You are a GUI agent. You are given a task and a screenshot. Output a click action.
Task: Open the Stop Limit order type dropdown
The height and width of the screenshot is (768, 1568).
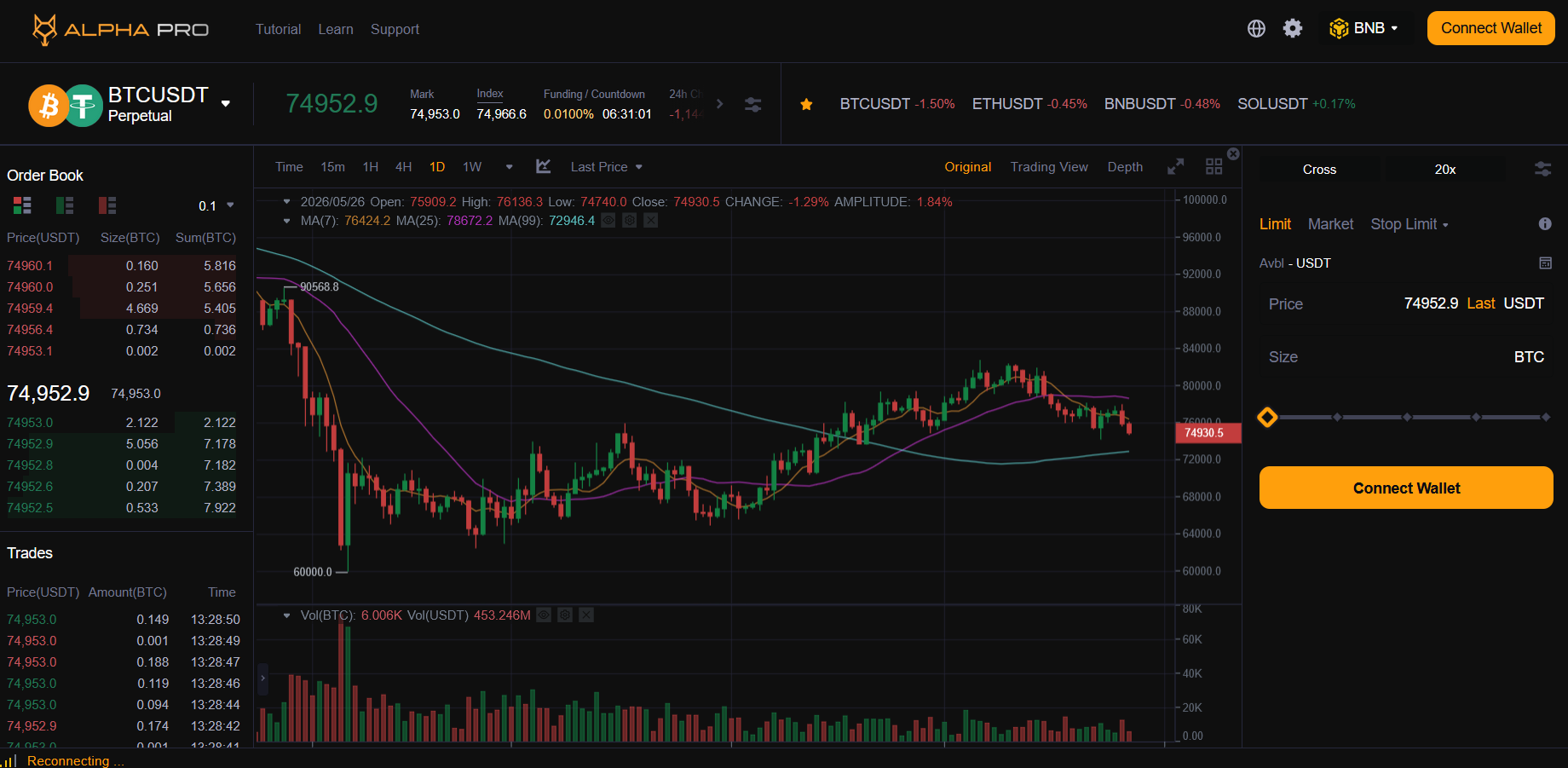click(1409, 224)
